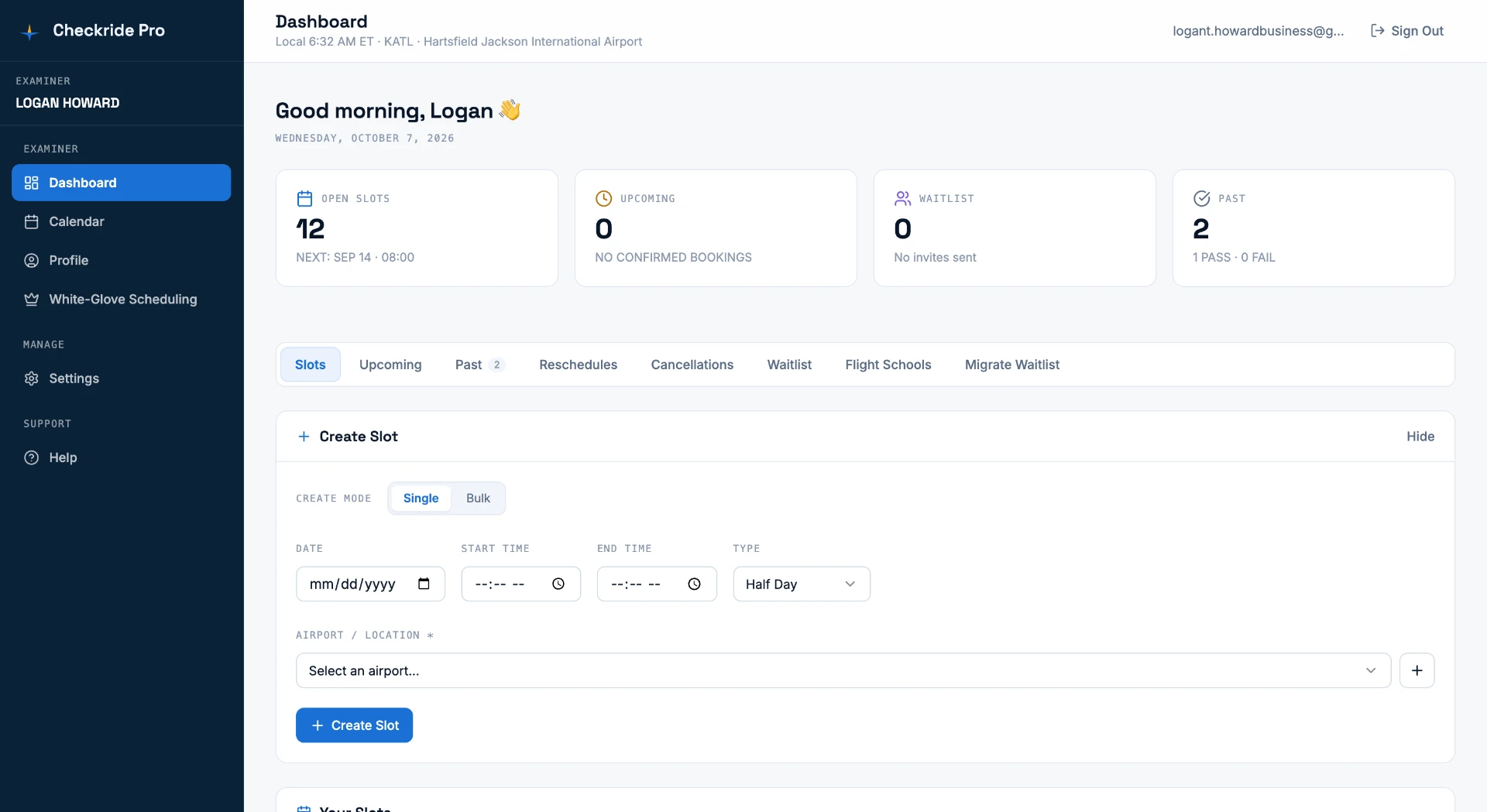
Task: Click the 1 PASS · 0 FAIL text
Action: coord(1234,257)
